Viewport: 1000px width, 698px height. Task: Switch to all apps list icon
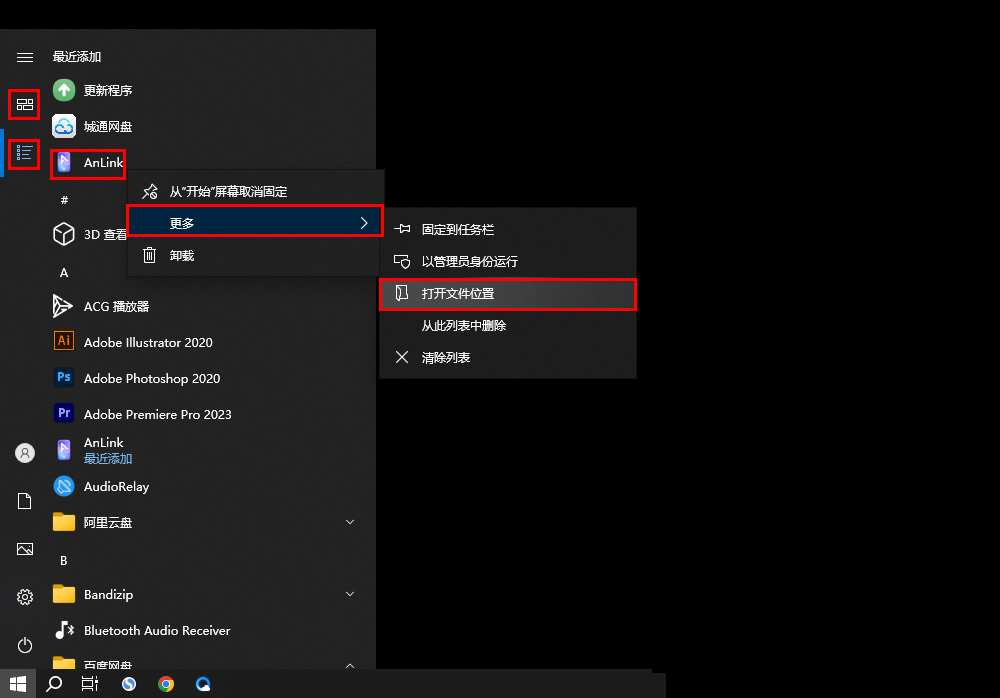pyautogui.click(x=25, y=153)
